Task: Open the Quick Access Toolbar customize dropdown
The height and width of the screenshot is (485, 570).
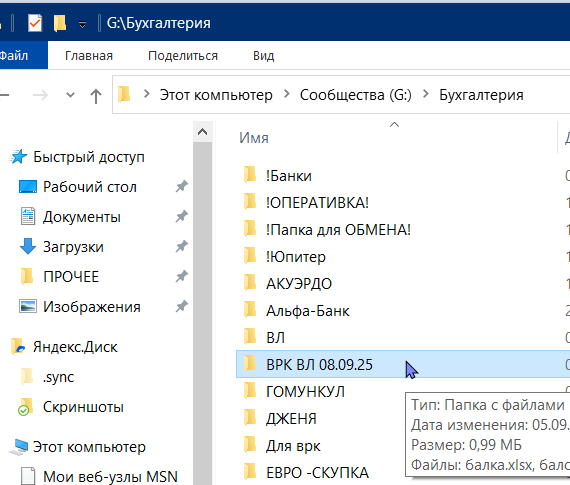Action: 83,24
